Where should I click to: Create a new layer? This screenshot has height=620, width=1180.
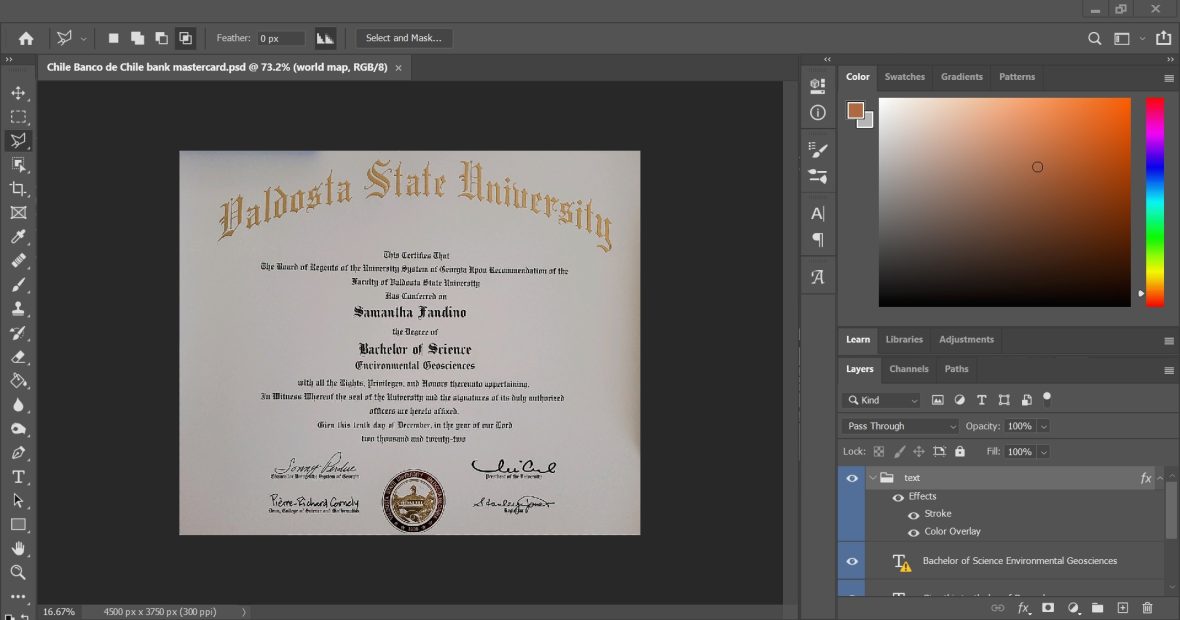click(x=1122, y=608)
